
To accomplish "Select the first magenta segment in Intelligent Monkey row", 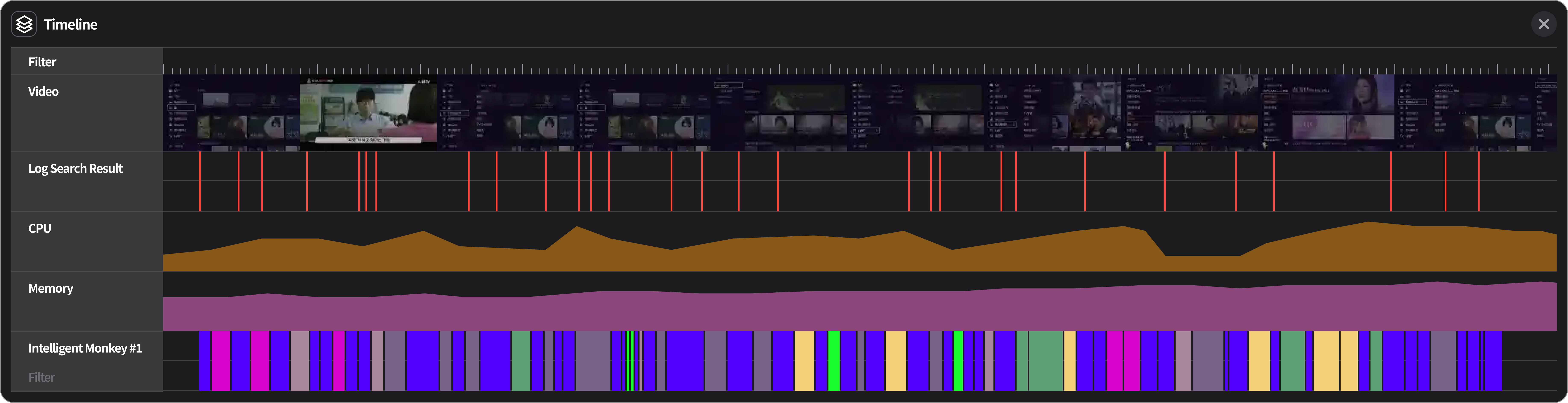I will [221, 361].
